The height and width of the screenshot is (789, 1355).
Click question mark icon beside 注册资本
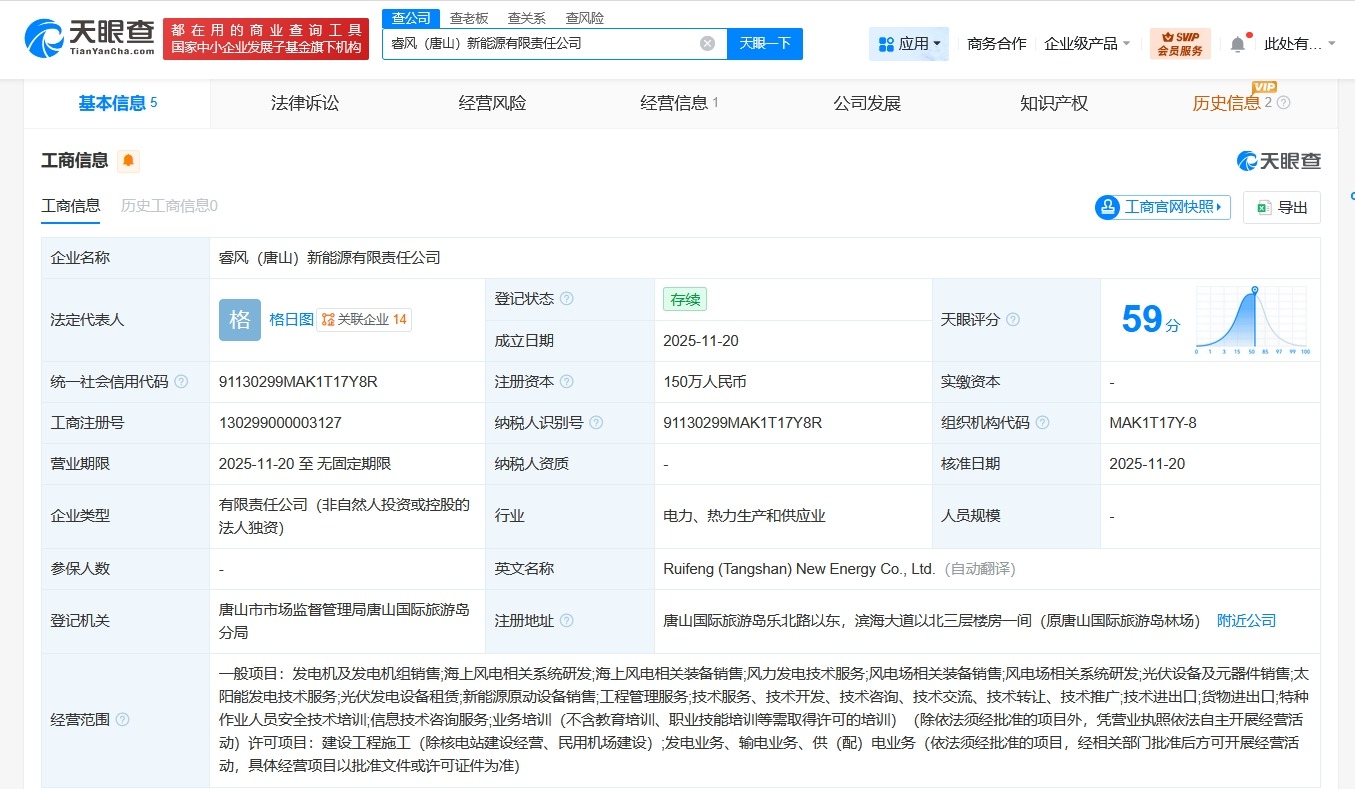[568, 381]
